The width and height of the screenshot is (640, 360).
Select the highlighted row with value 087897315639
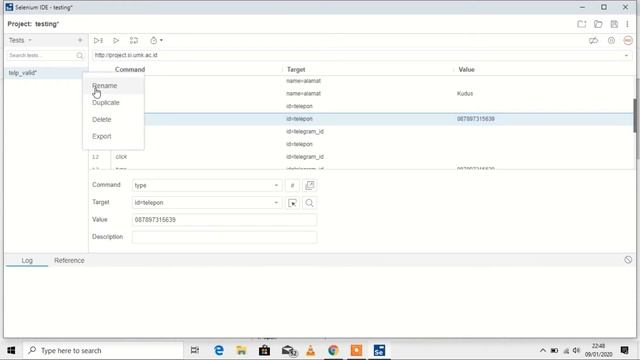coord(361,119)
